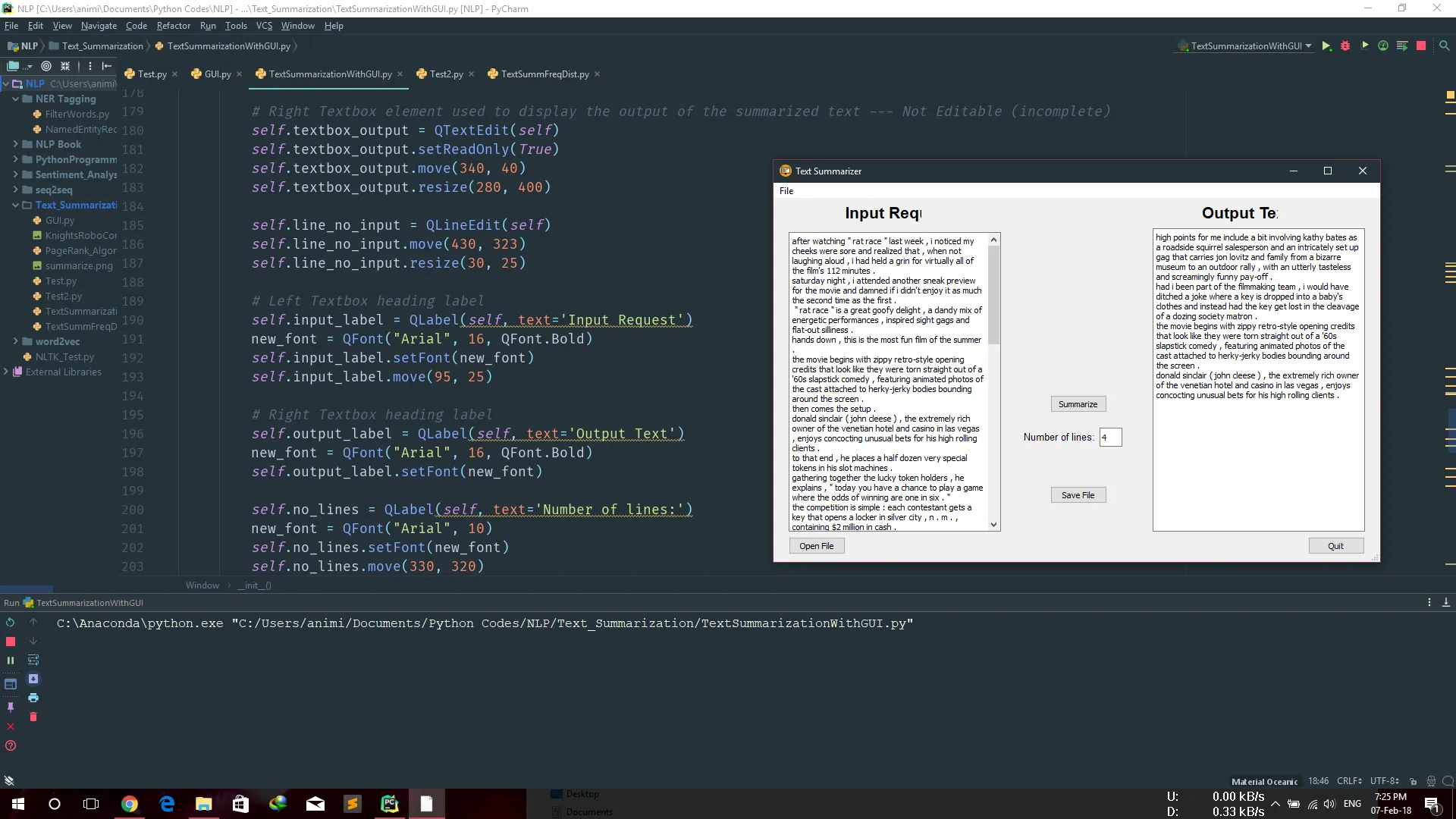This screenshot has width=1456, height=819.
Task: Collapse the Text_Summarization folder
Action: point(15,205)
